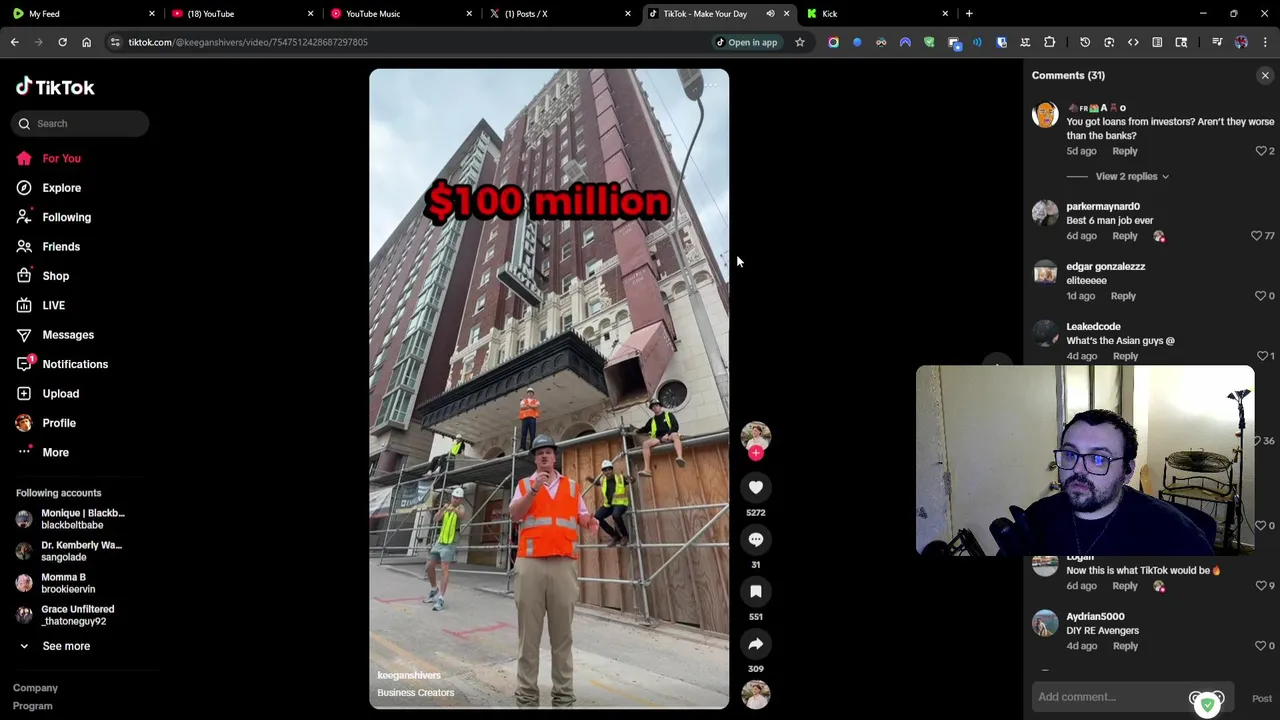Switch to the YouTube tab
The height and width of the screenshot is (720, 1280).
coord(242,14)
